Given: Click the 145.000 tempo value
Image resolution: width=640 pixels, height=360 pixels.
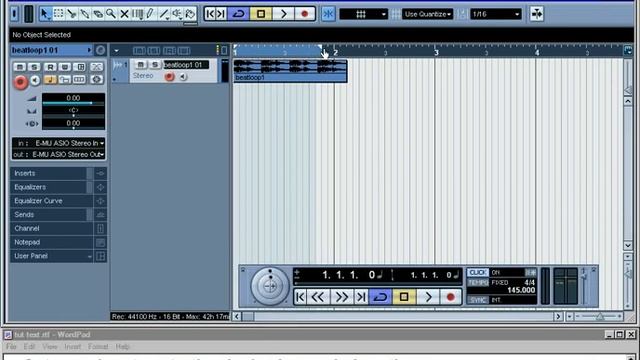Looking at the screenshot, I should pos(521,290).
